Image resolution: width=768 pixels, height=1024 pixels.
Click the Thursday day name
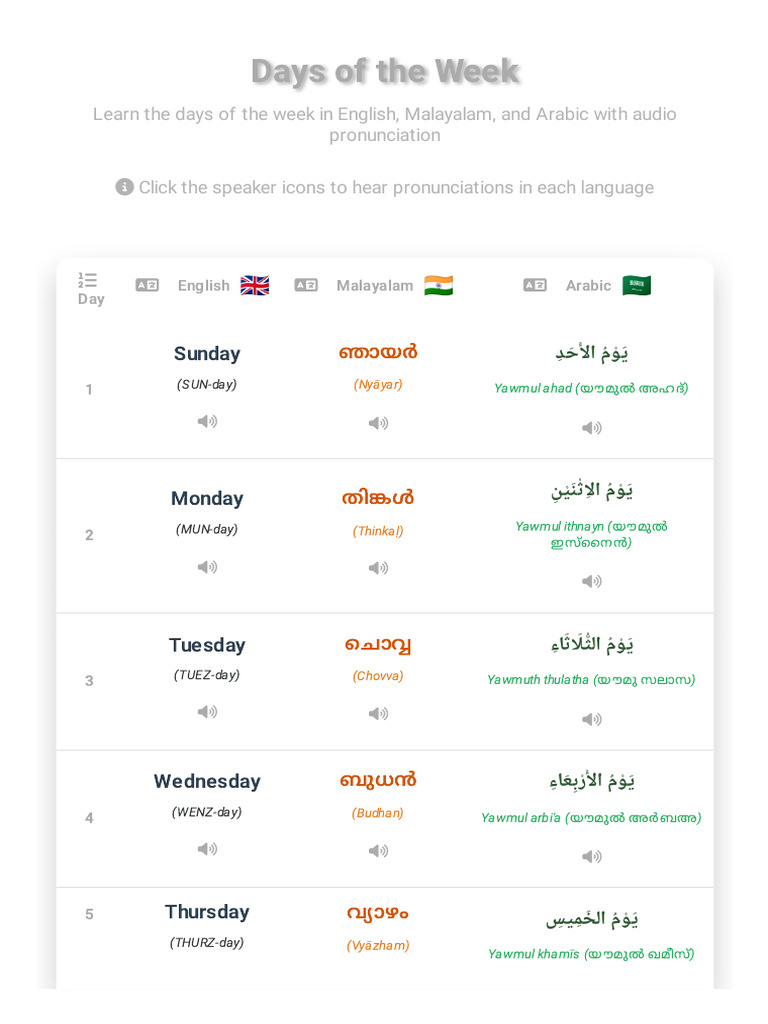coord(207,912)
